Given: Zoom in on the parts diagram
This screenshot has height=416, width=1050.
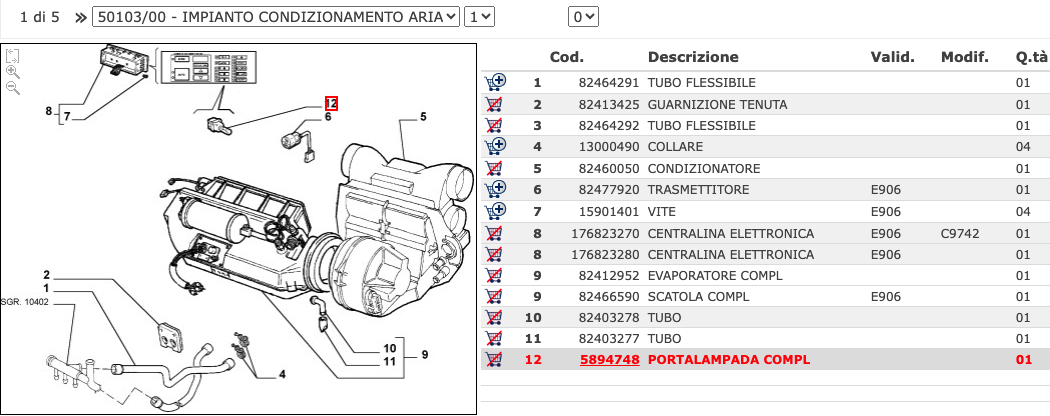Looking at the screenshot, I should coord(12,72).
